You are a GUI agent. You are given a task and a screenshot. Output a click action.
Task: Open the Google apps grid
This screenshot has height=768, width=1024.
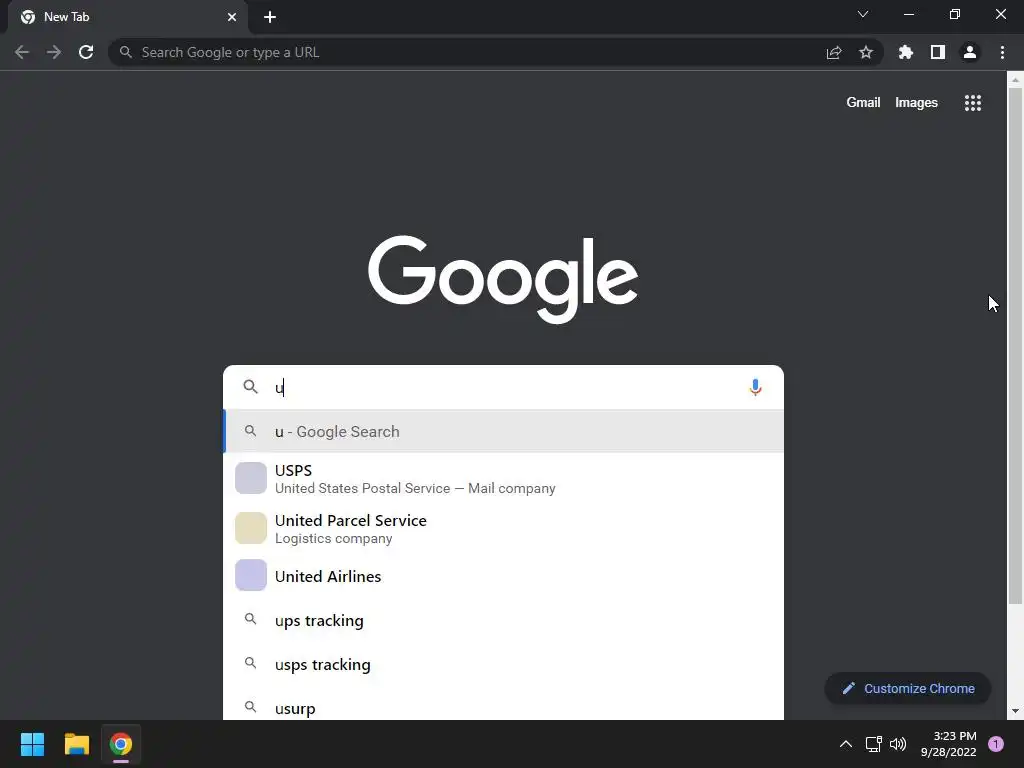973,103
